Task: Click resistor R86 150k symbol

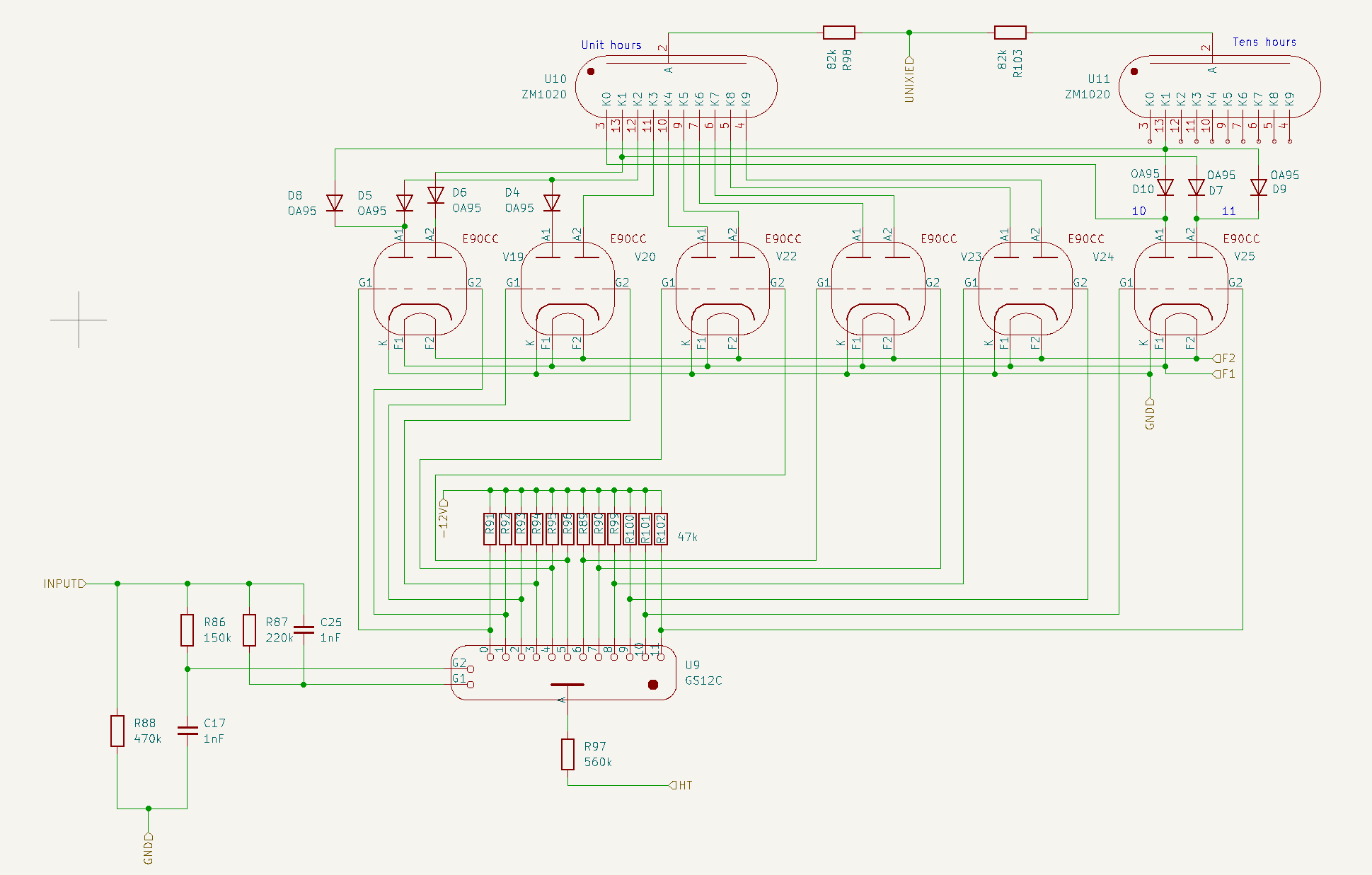Action: [x=187, y=629]
